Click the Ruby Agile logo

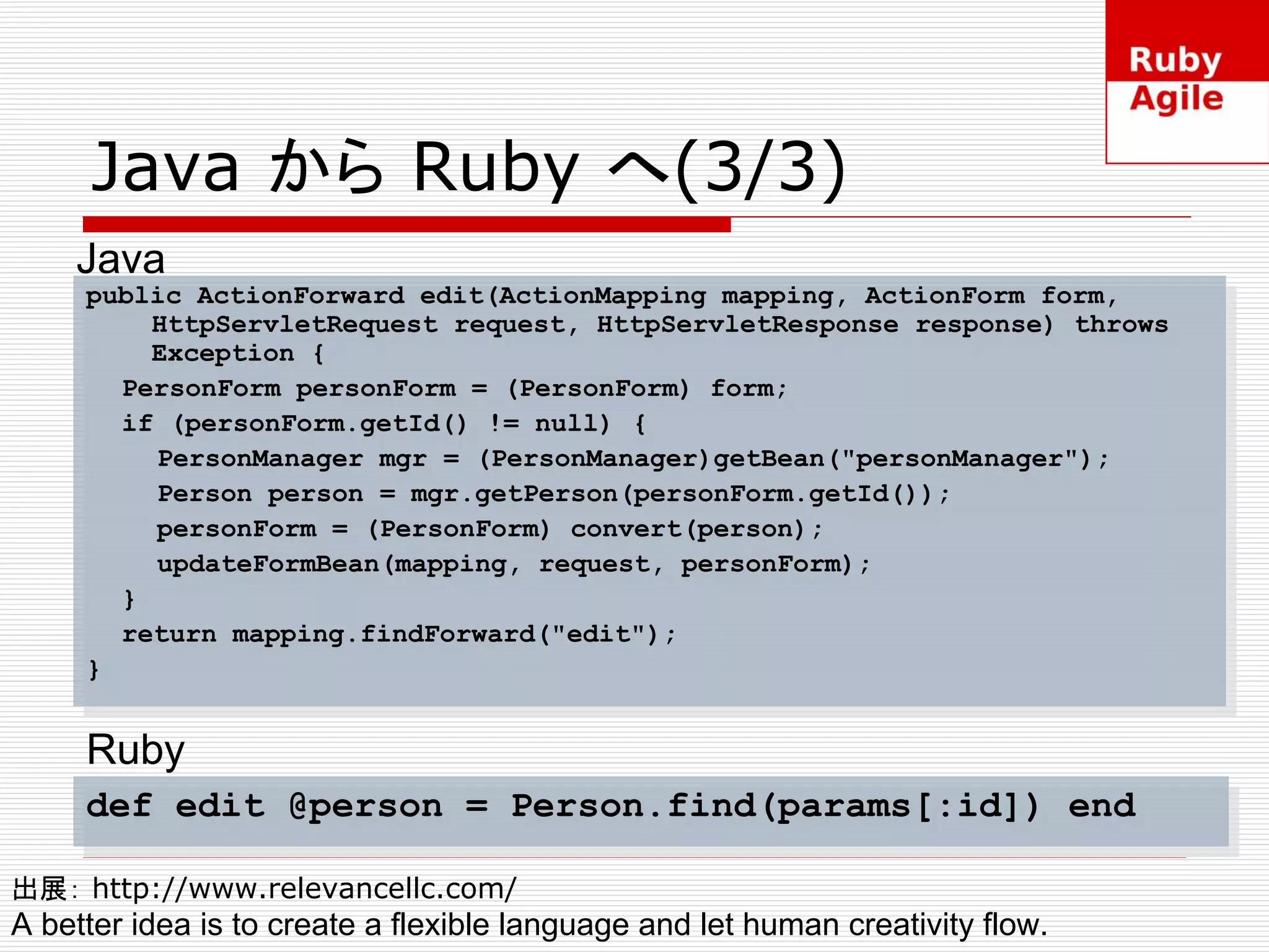click(x=1187, y=82)
